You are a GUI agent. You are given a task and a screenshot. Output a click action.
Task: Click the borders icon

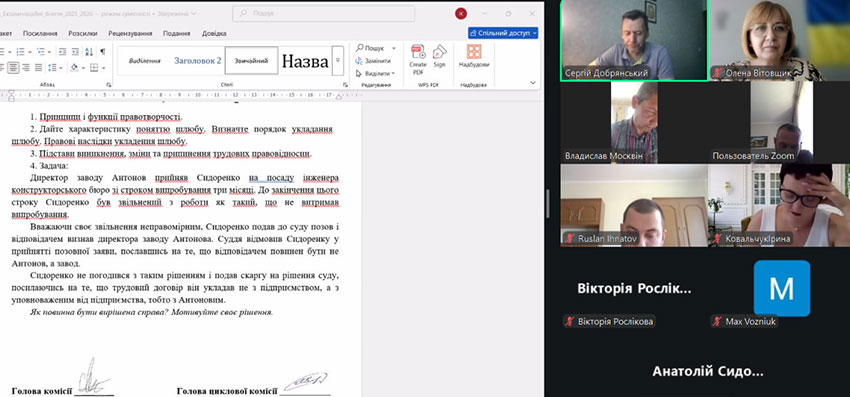coord(94,67)
